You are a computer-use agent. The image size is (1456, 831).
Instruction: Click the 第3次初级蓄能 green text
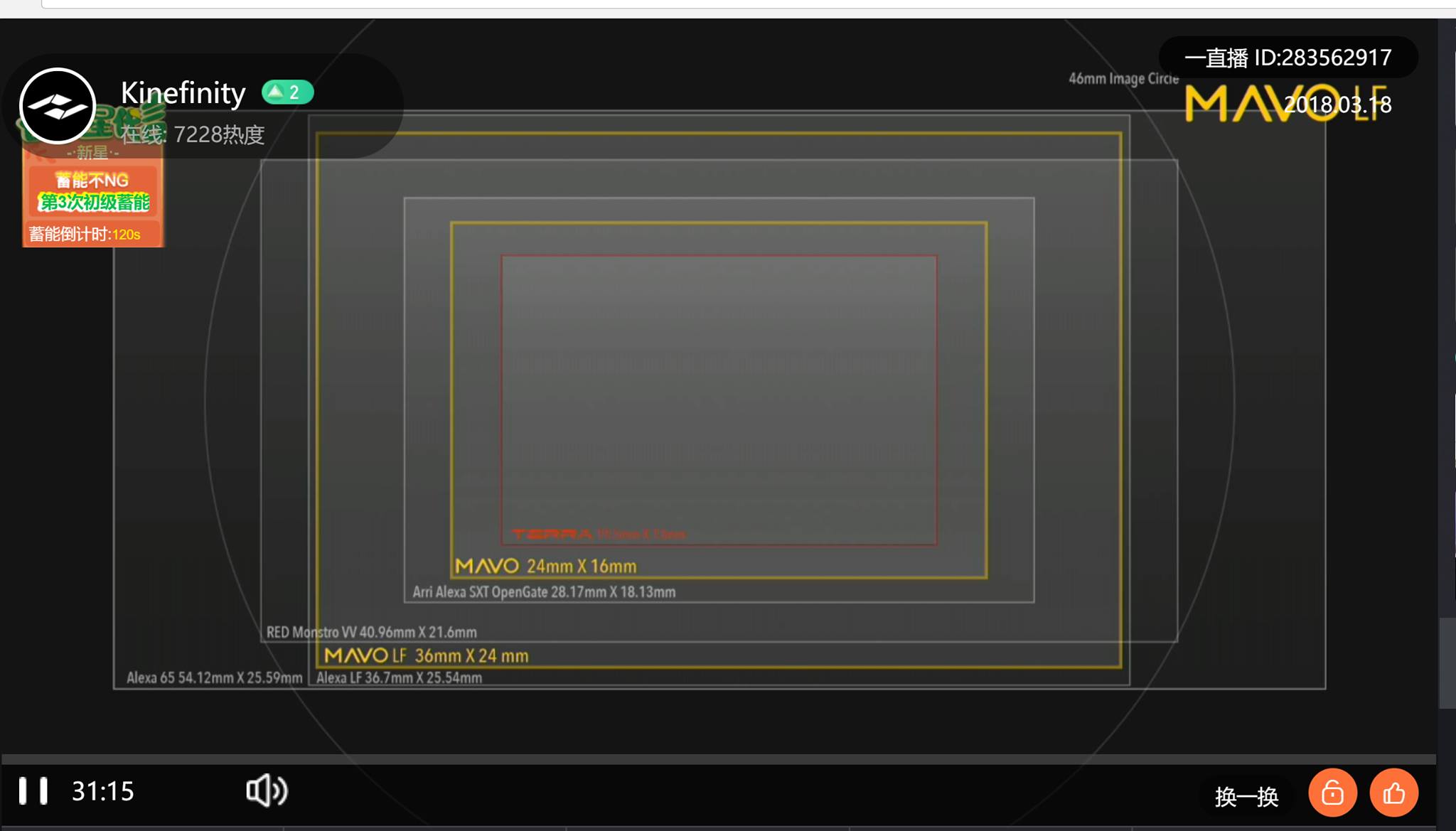[95, 203]
